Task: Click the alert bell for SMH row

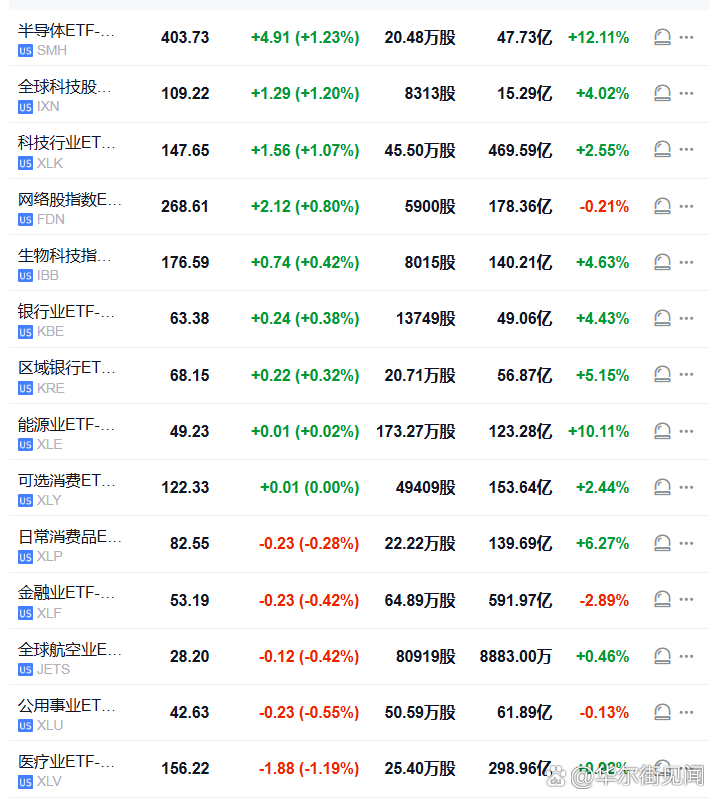Action: coord(661,37)
